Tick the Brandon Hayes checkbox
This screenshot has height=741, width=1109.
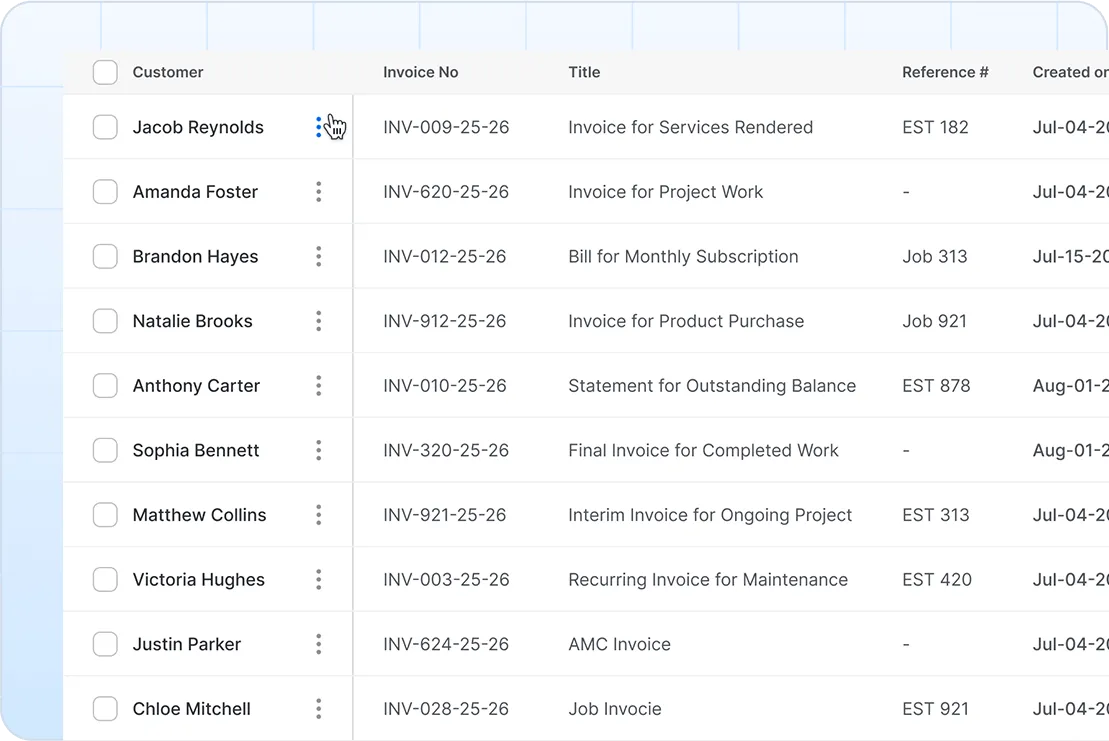105,256
